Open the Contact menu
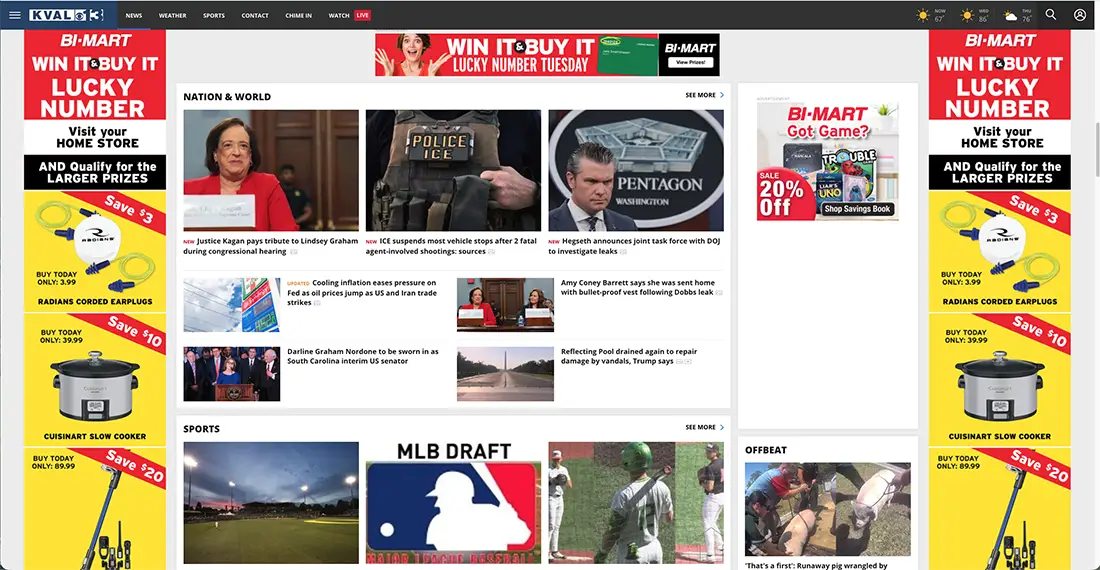This screenshot has height=570, width=1100. [x=255, y=15]
